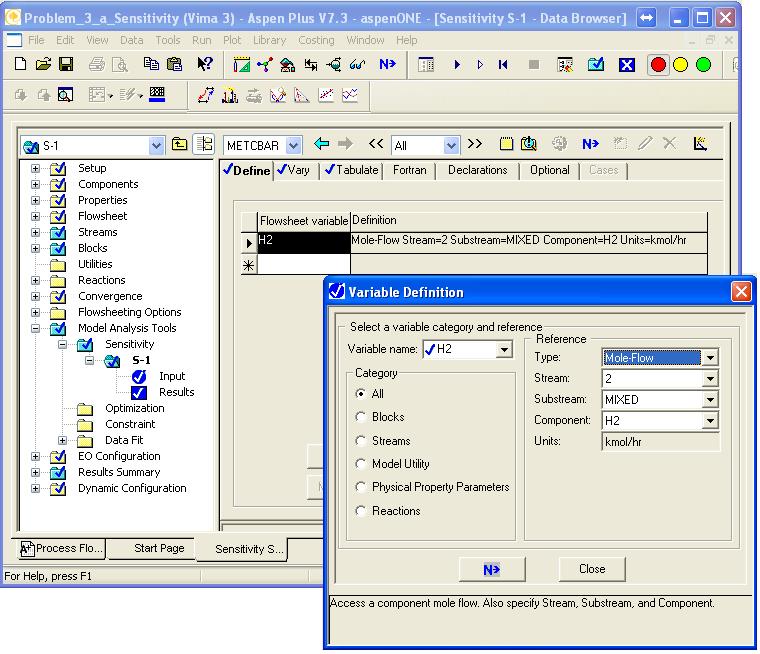Open the Optional tab

click(550, 170)
